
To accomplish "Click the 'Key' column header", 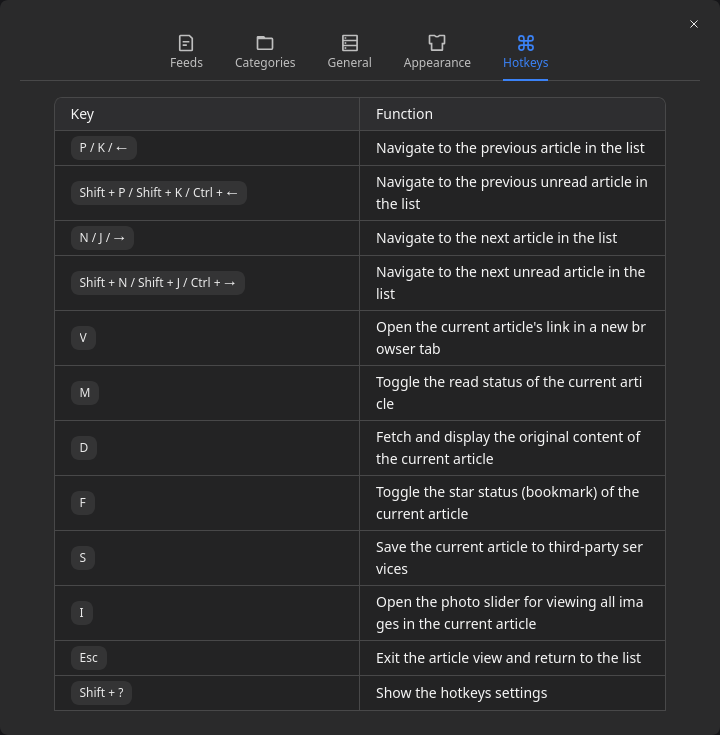I will click(83, 114).
